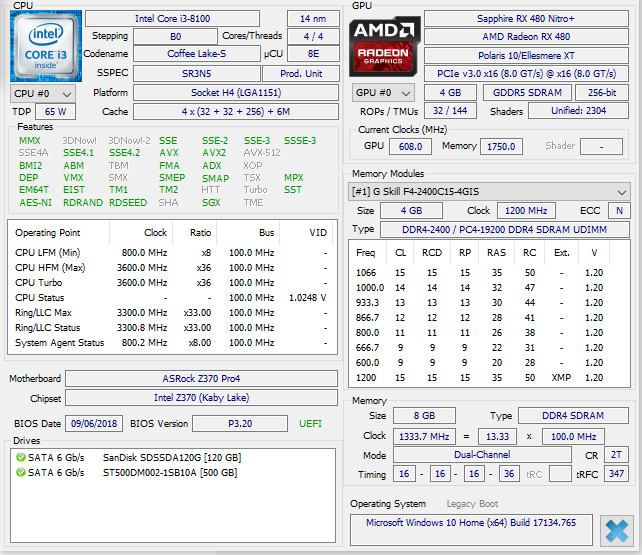
Task: Click the greyed AVX-512 feature label
Action: 262,153
